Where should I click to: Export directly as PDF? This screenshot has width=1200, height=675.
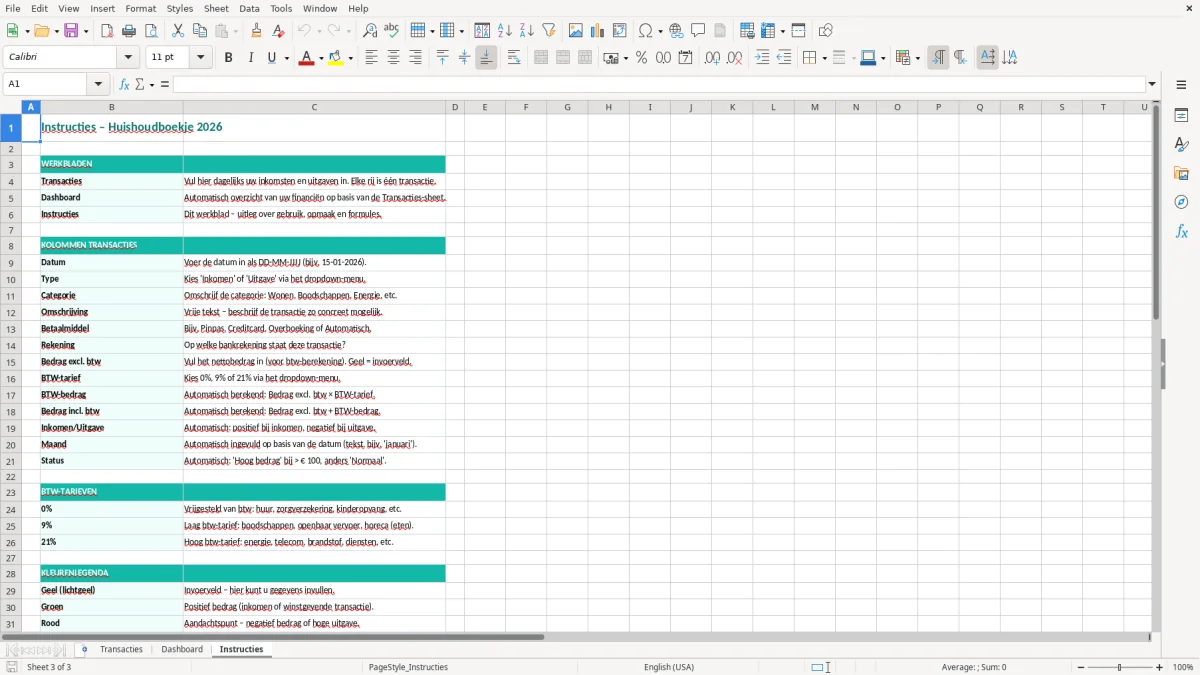tap(107, 31)
